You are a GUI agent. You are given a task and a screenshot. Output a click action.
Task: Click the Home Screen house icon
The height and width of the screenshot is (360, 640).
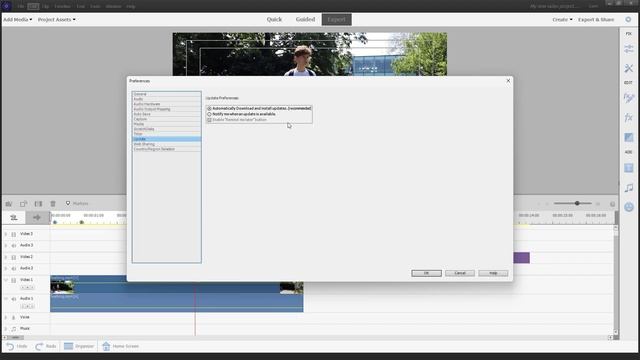coord(106,346)
